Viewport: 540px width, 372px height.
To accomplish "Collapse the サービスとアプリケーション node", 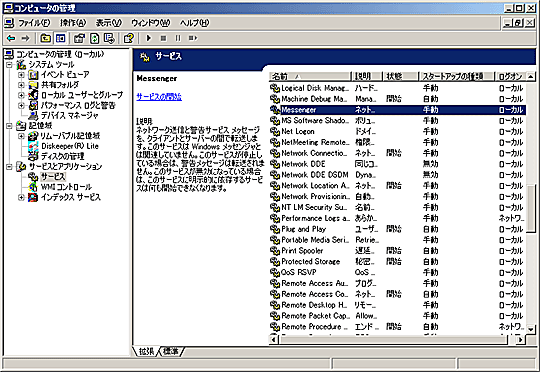I will tap(9, 167).
